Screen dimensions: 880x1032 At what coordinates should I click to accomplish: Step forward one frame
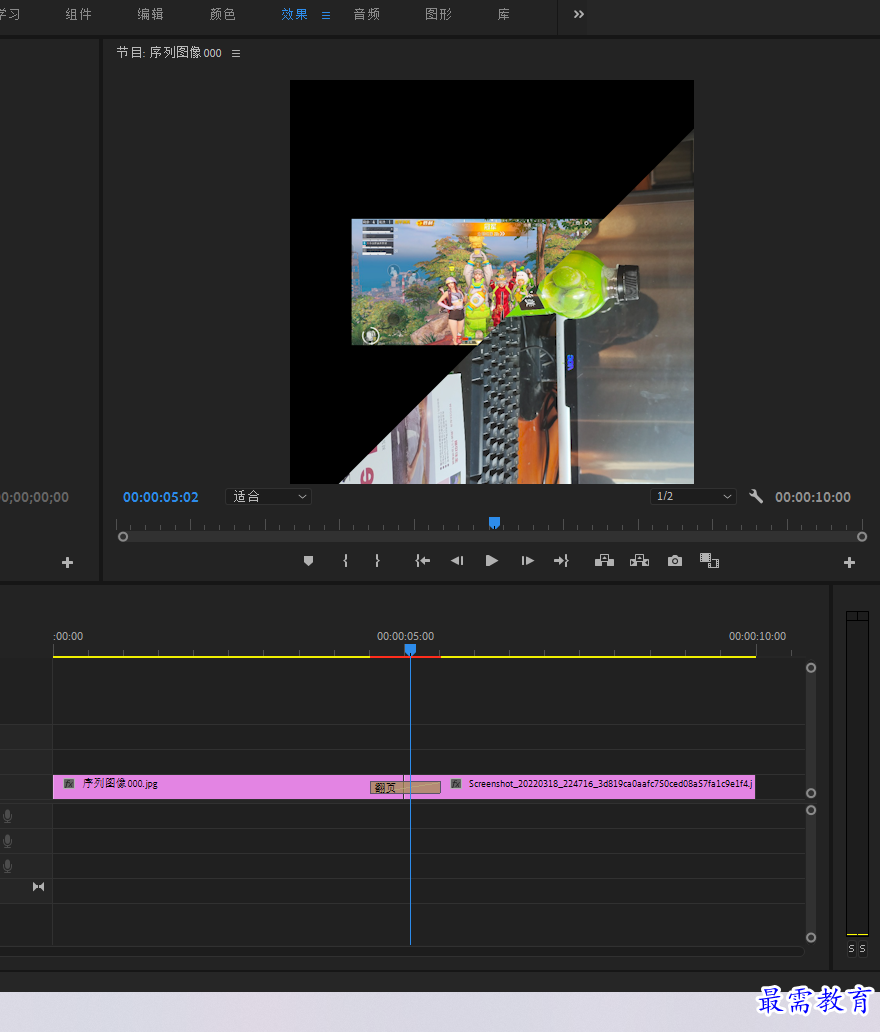pos(527,561)
